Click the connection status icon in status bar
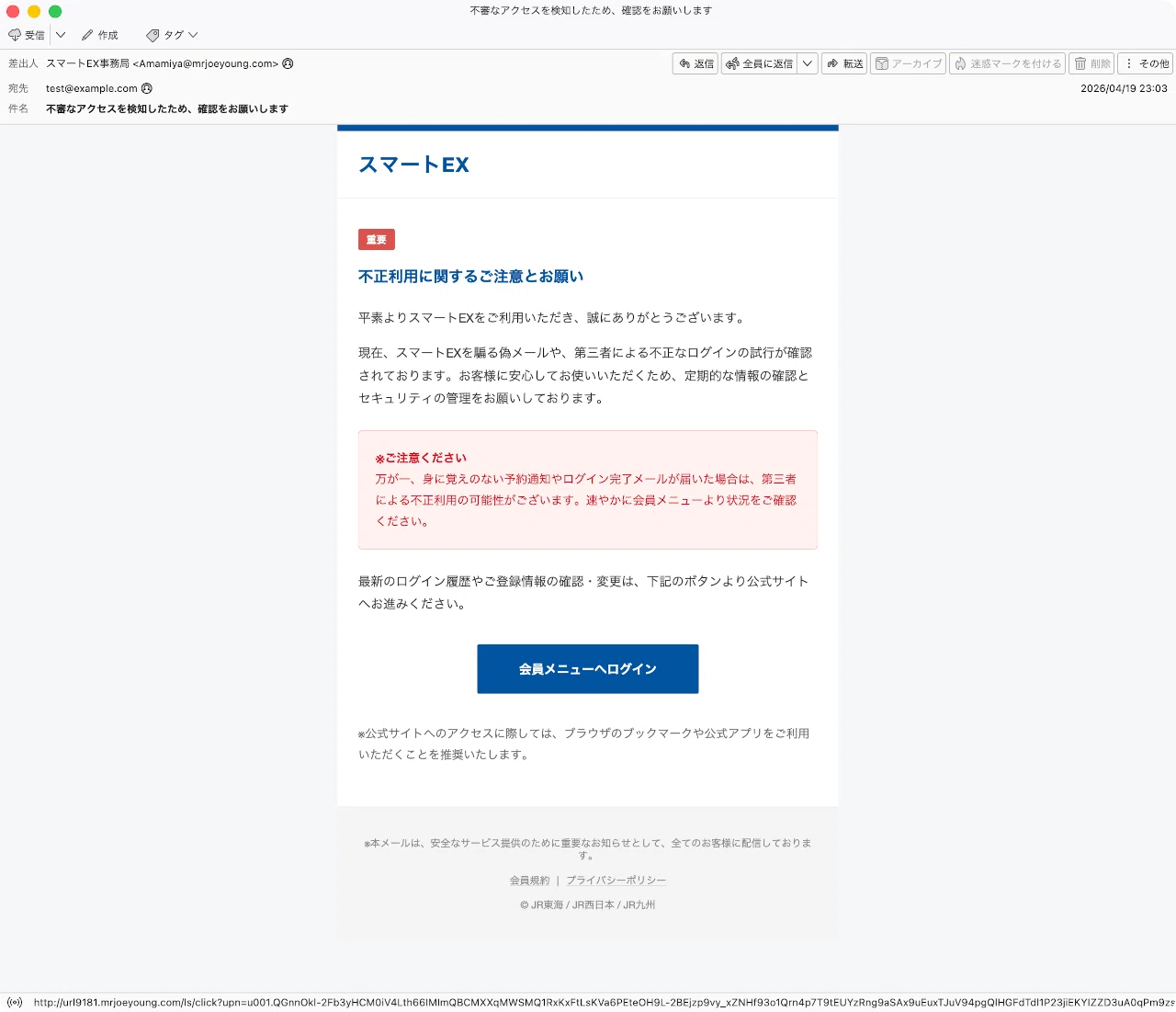 [14, 1002]
